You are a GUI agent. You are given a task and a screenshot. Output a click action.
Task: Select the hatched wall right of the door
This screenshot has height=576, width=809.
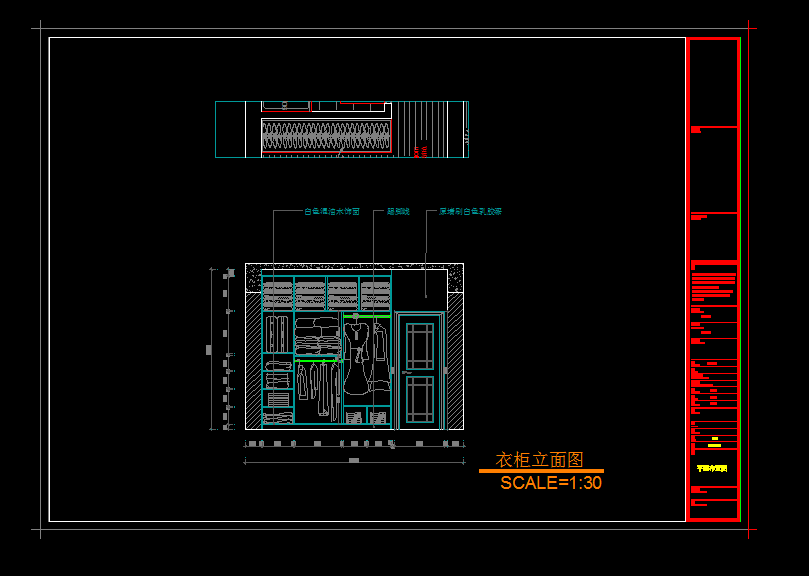(455, 360)
